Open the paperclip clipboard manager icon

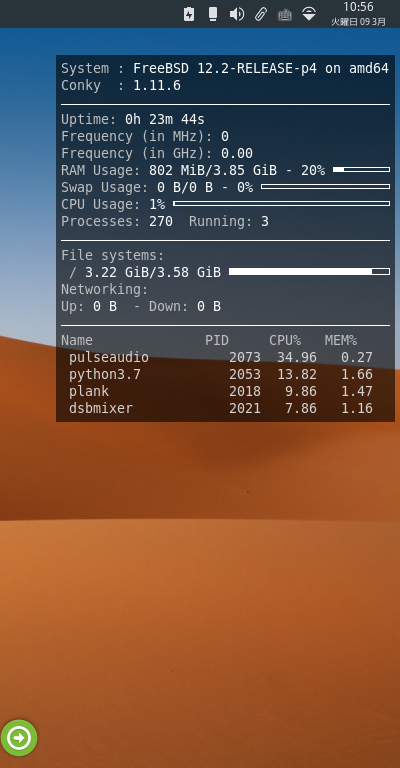[x=260, y=14]
